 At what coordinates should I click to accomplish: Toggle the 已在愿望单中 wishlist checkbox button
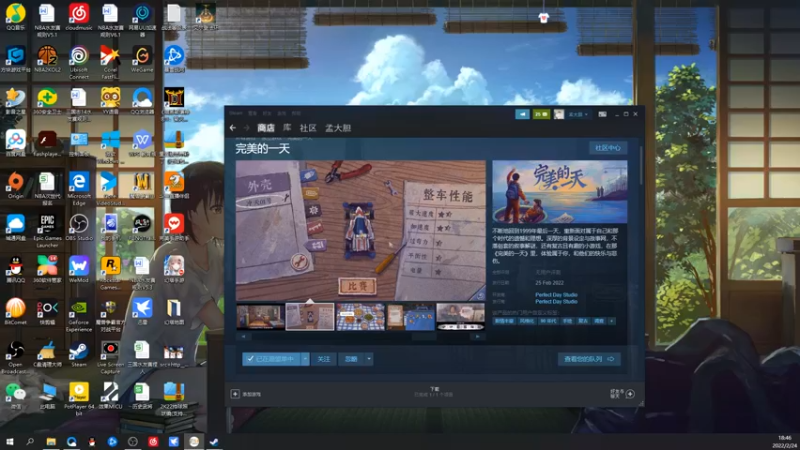pyautogui.click(x=271, y=359)
